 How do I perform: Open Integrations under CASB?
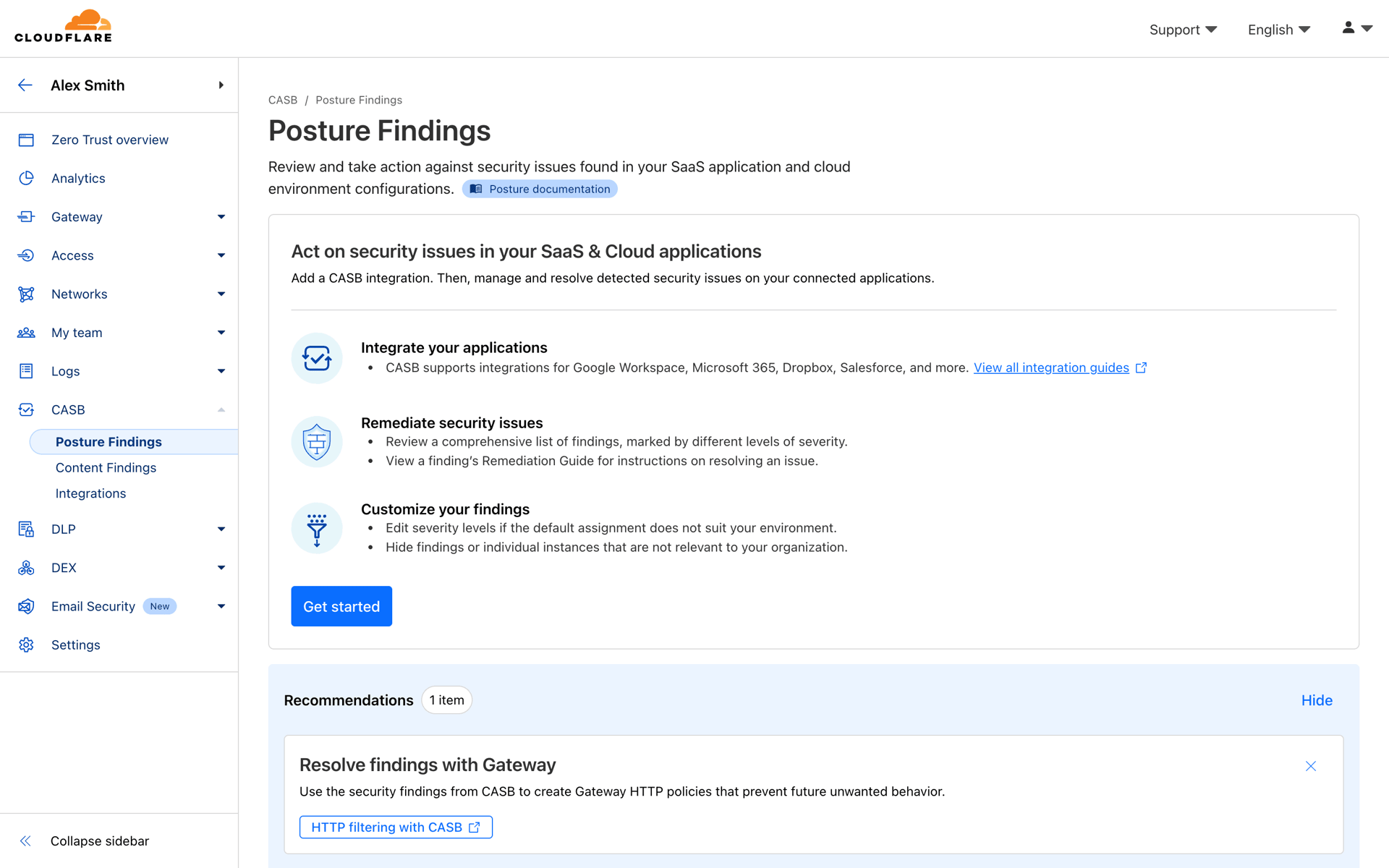(90, 493)
